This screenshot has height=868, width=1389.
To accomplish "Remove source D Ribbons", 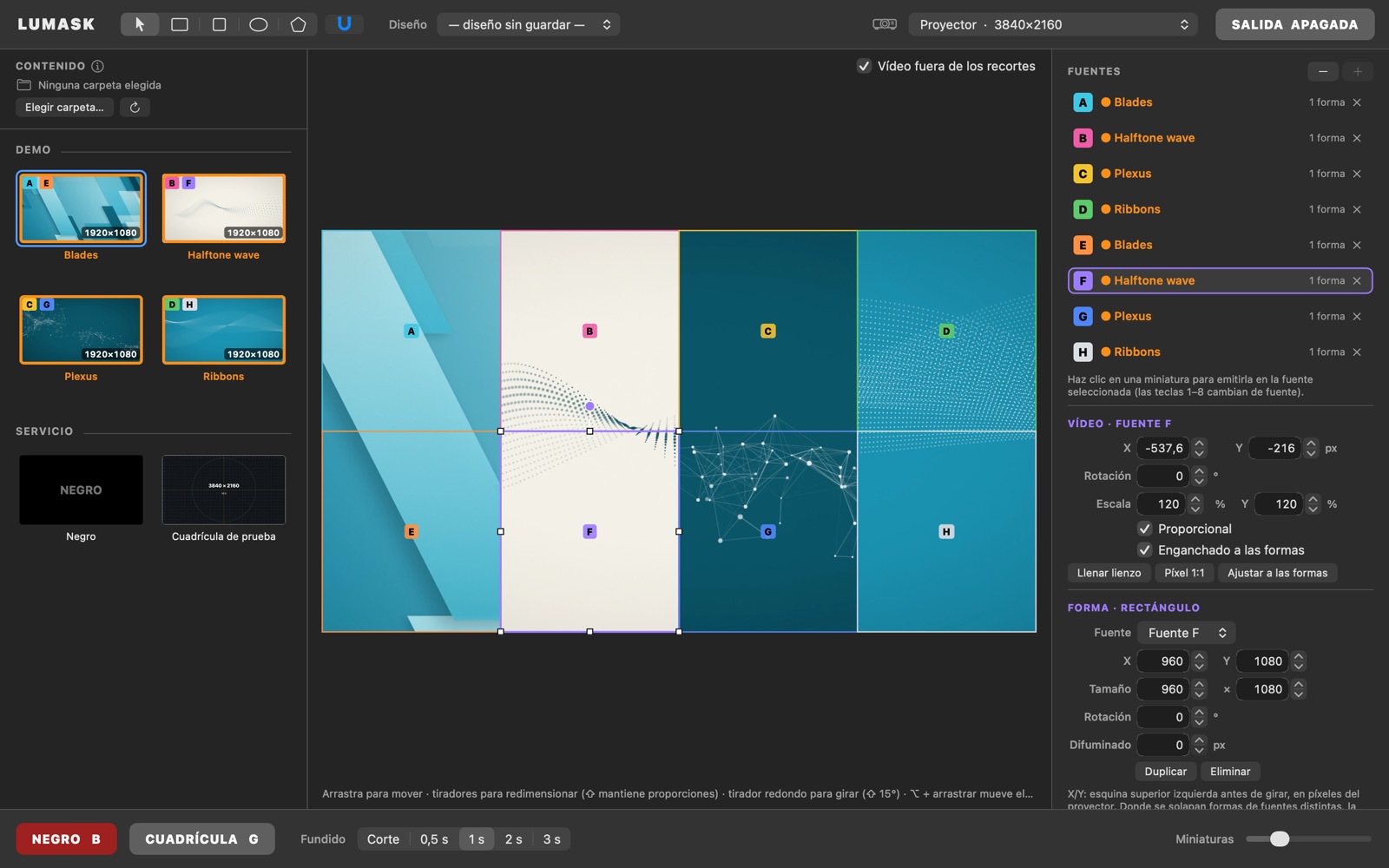I will (x=1357, y=209).
